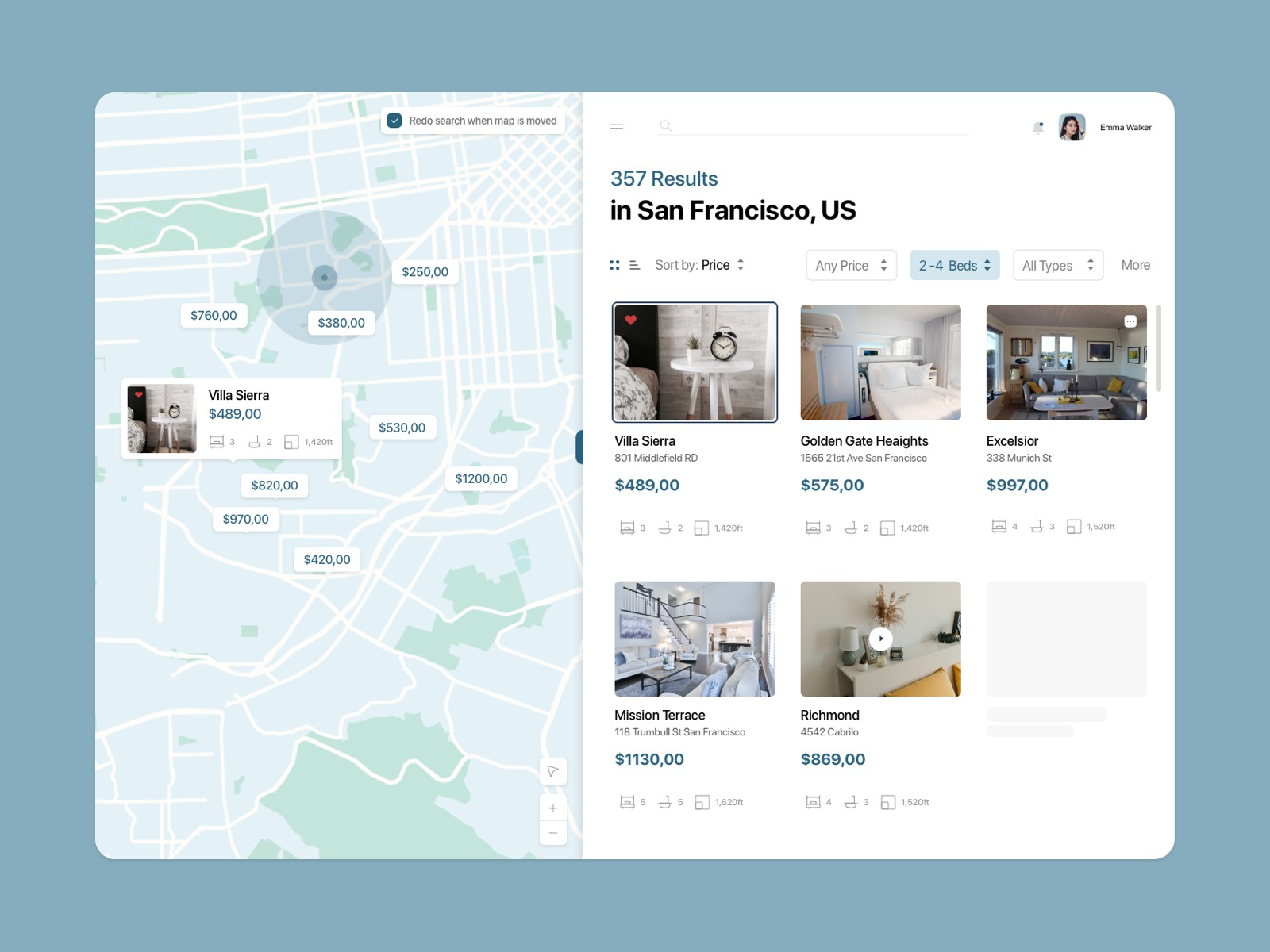1270x952 pixels.
Task: Open the hamburger menu icon
Action: pyautogui.click(x=616, y=128)
